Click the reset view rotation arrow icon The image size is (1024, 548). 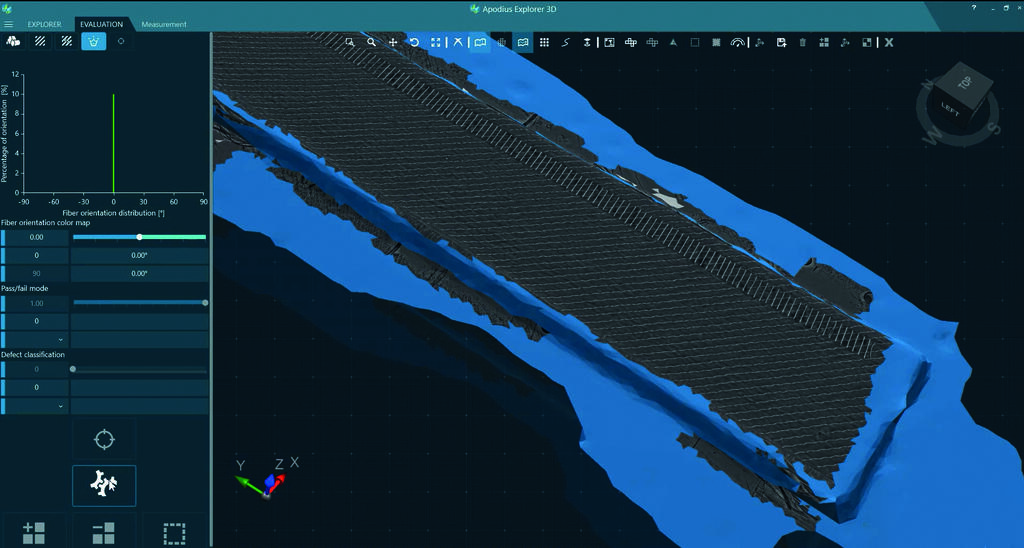pyautogui.click(x=414, y=42)
